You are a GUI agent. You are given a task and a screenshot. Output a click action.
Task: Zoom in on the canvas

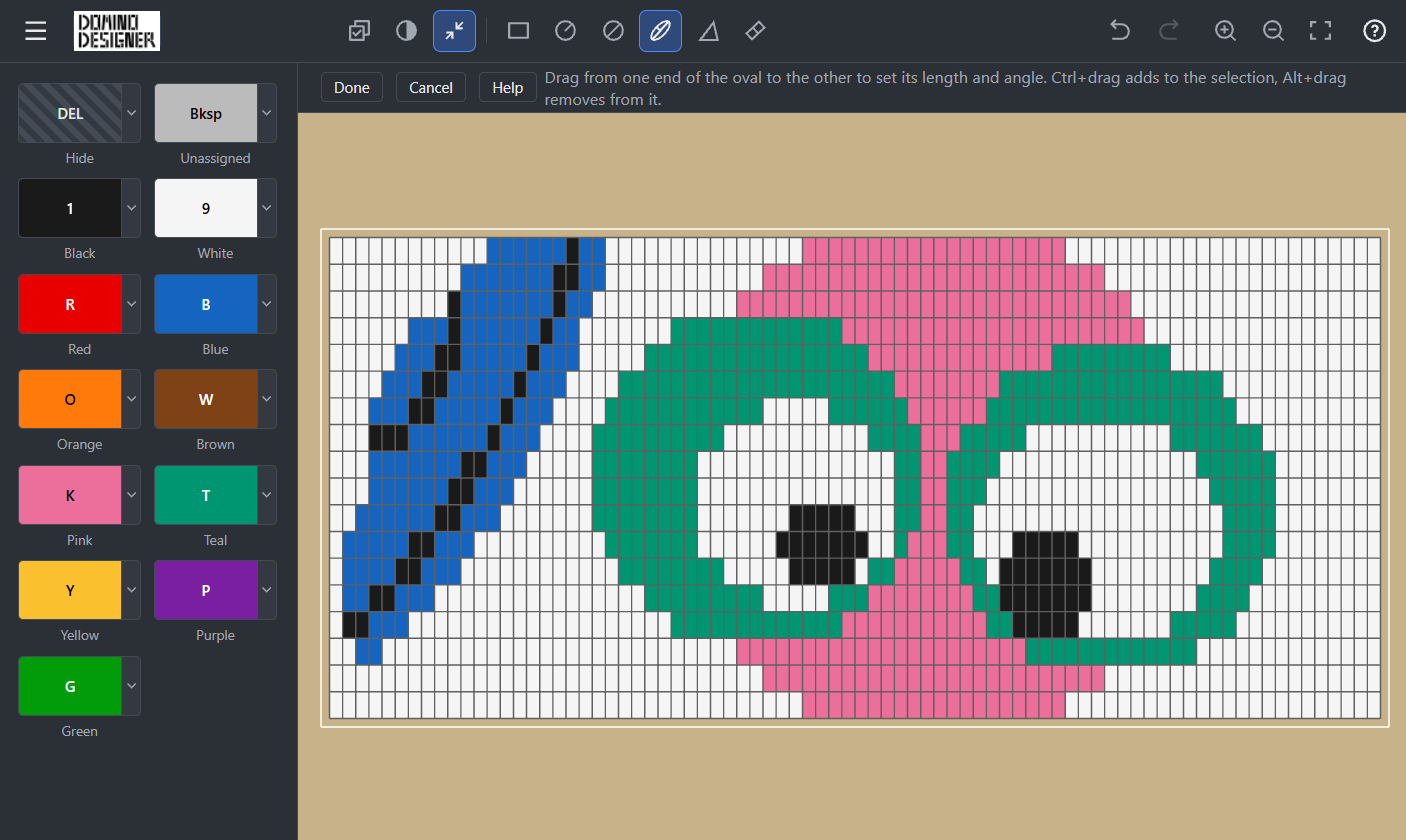point(1225,31)
